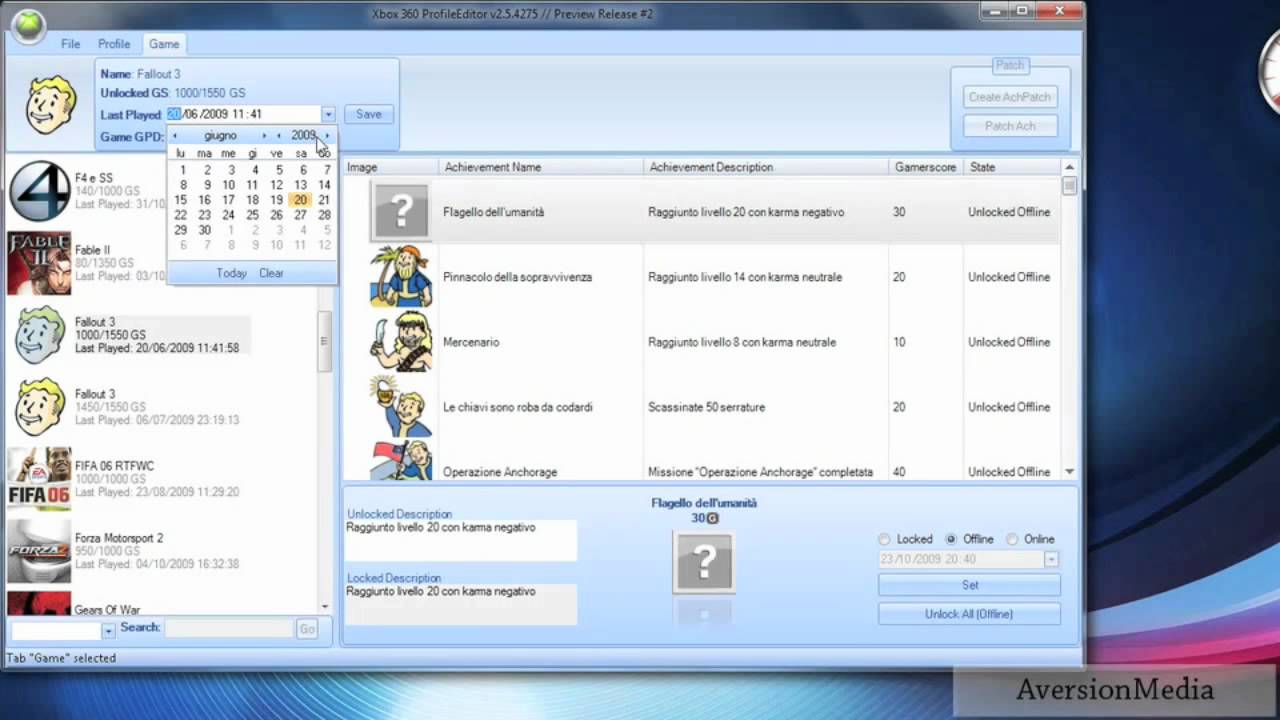
Task: Click the Mercenario achievement image
Action: (401, 341)
